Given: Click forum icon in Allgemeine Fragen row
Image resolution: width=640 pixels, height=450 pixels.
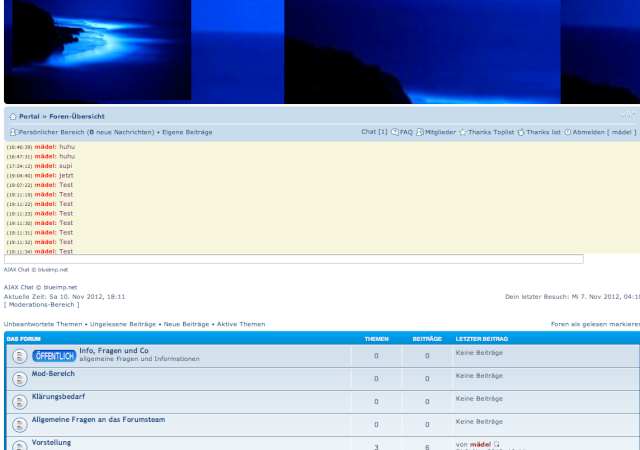Looking at the screenshot, I should (19, 425).
